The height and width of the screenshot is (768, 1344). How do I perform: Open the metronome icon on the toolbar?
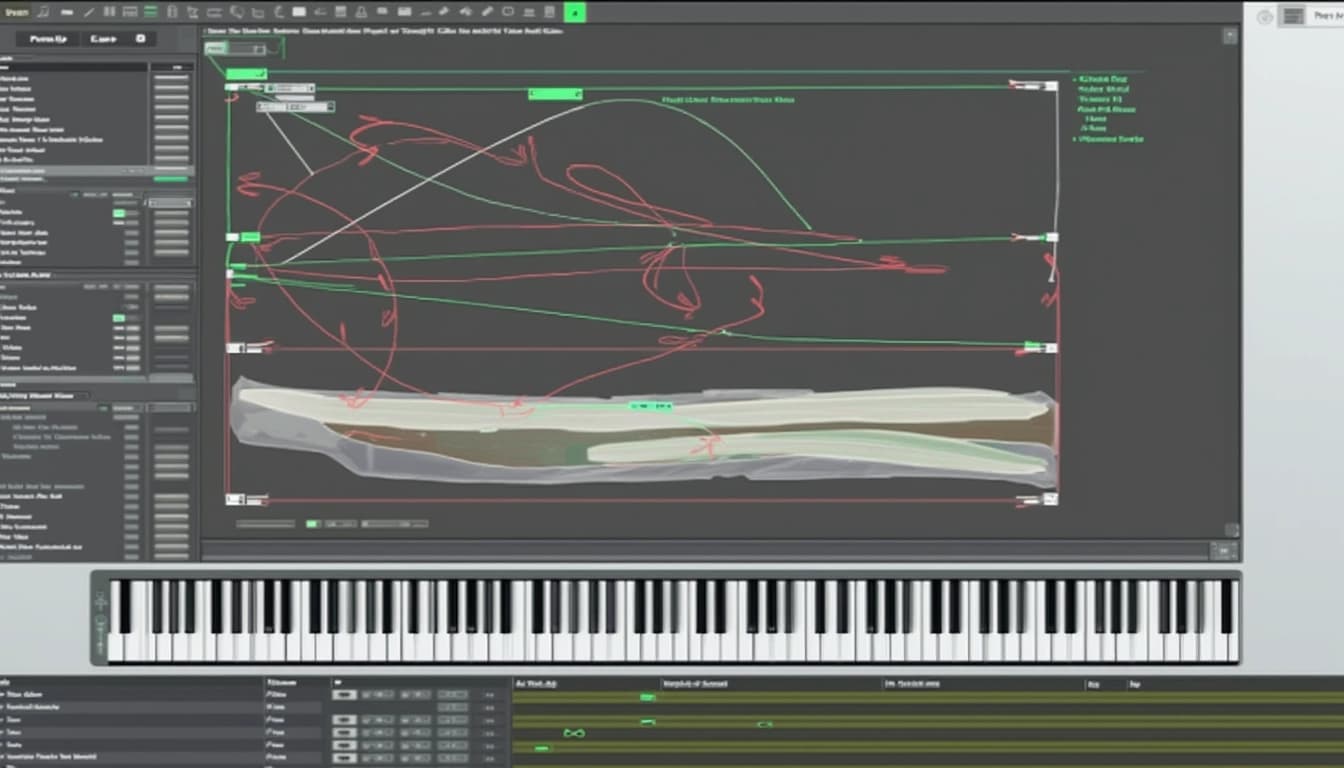360,11
